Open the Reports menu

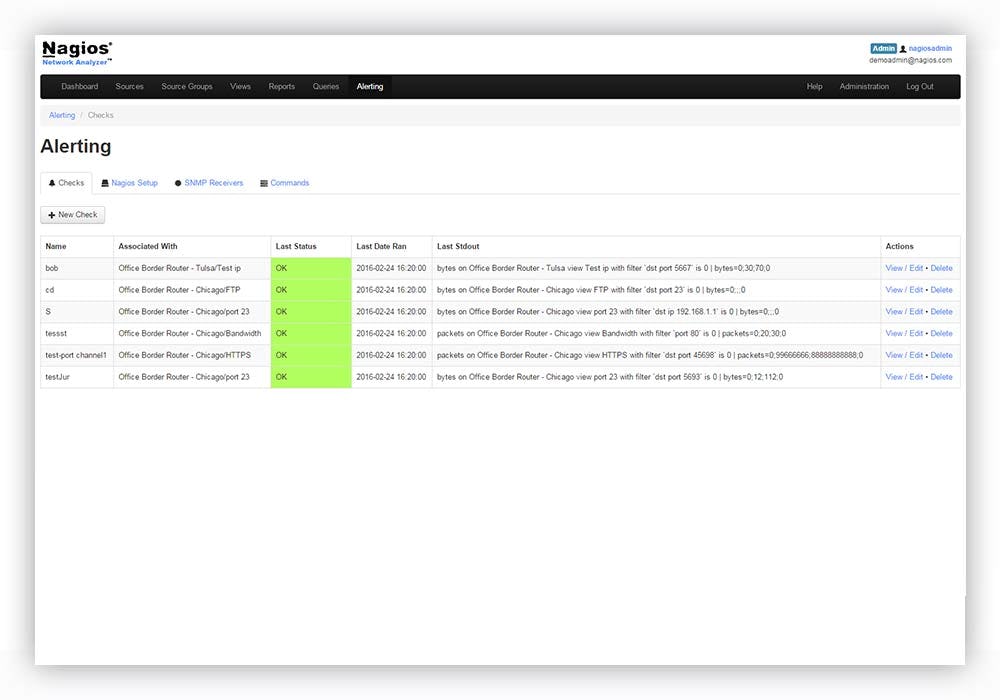[x=282, y=86]
